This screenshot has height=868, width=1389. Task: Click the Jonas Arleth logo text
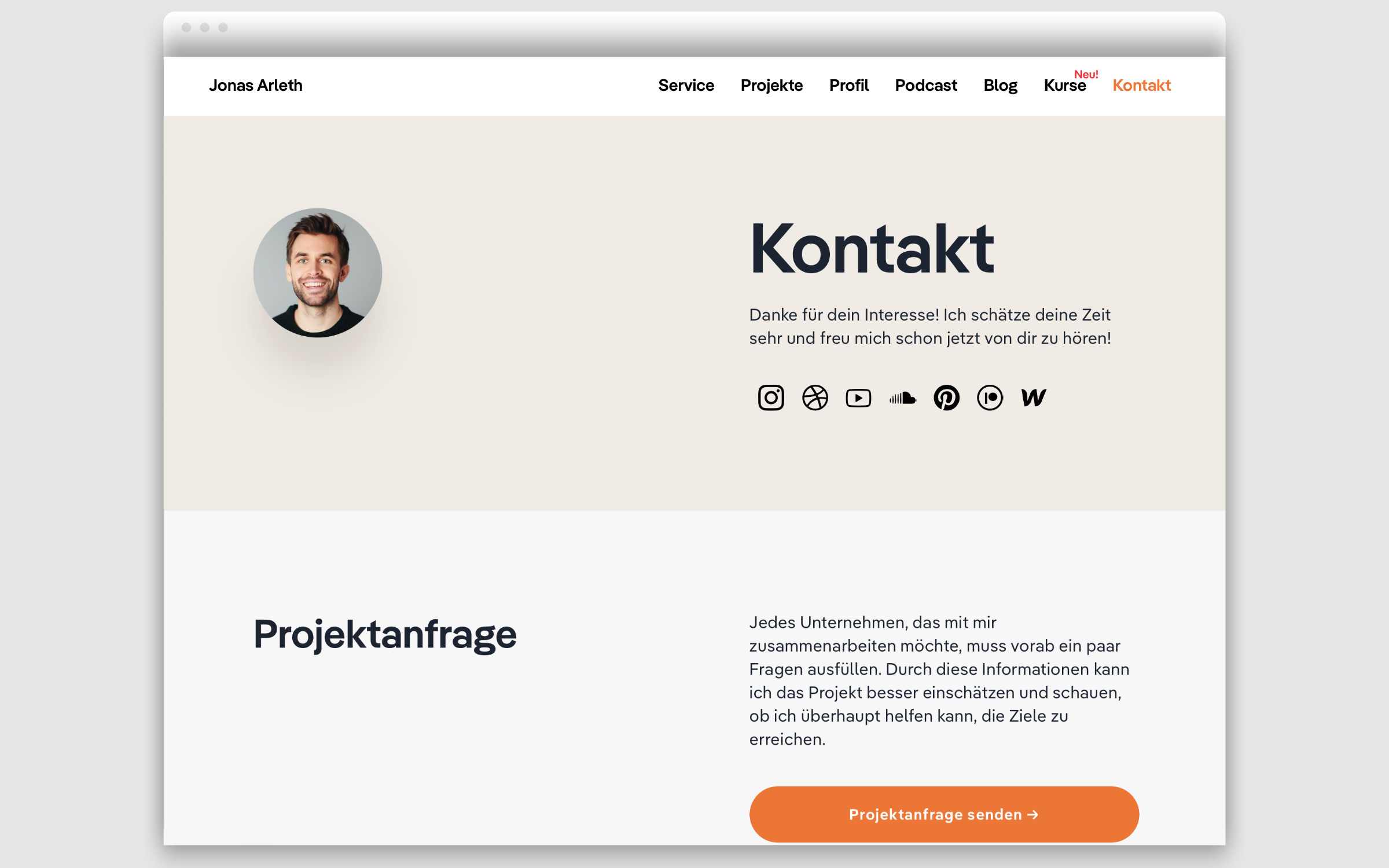tap(255, 85)
